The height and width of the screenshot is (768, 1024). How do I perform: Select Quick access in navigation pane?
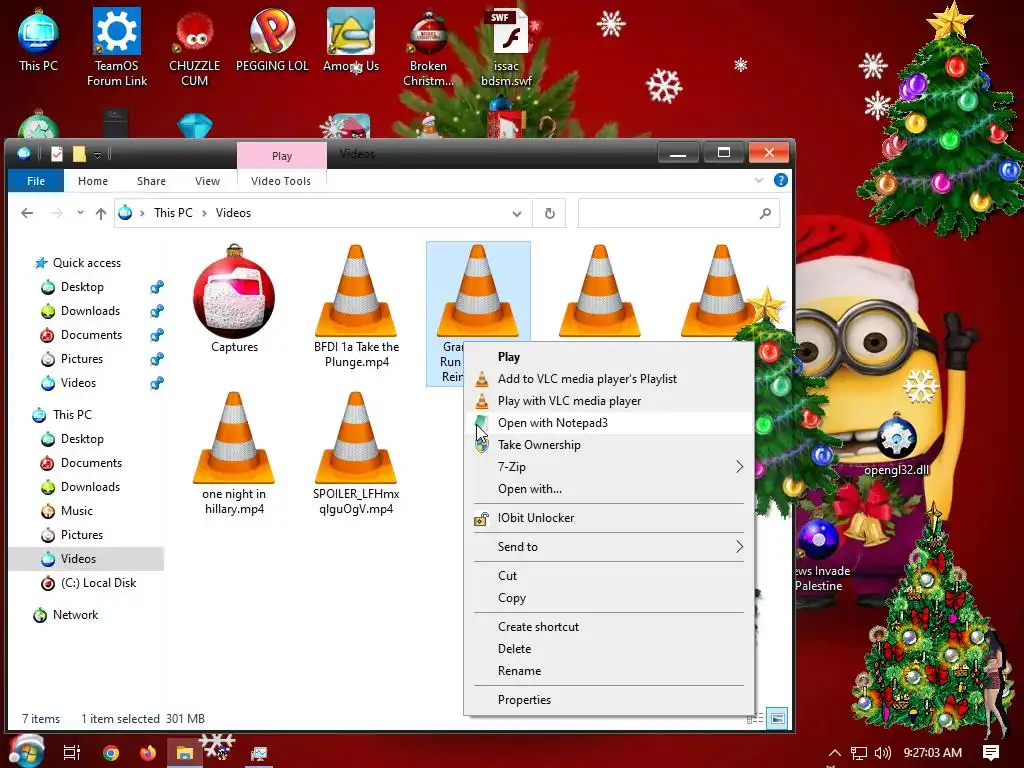tap(86, 263)
